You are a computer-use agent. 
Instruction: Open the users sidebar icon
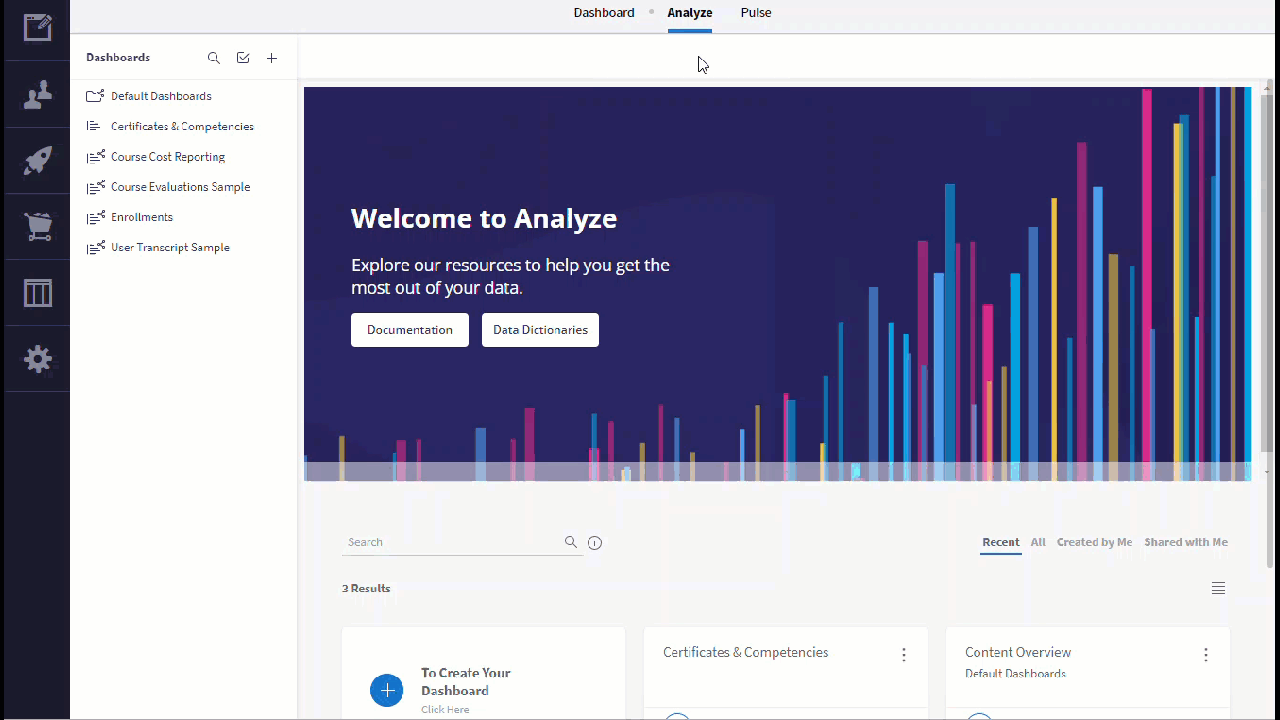(37, 95)
